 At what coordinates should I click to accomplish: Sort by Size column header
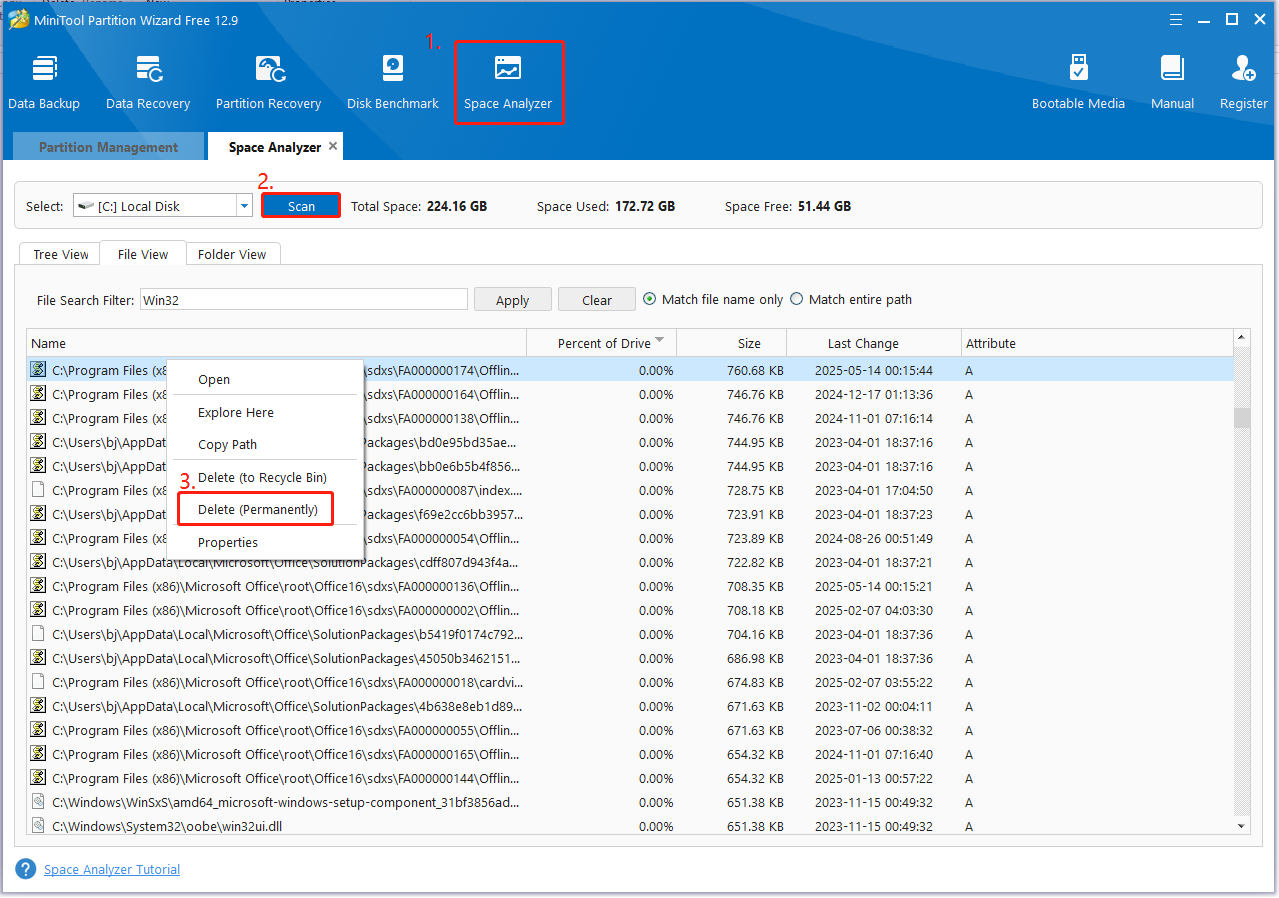click(732, 343)
